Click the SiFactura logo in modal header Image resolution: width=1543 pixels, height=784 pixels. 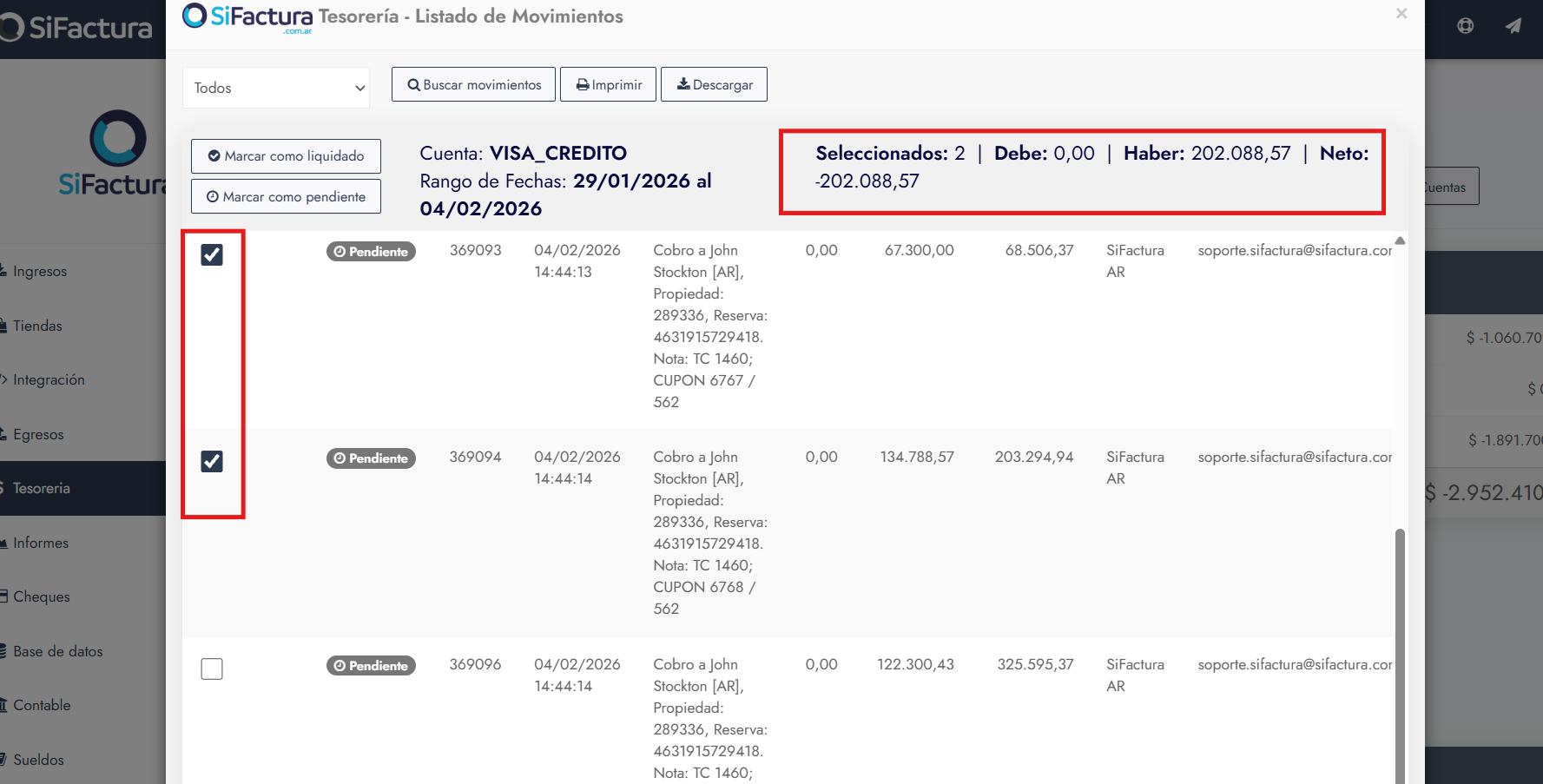point(247,17)
